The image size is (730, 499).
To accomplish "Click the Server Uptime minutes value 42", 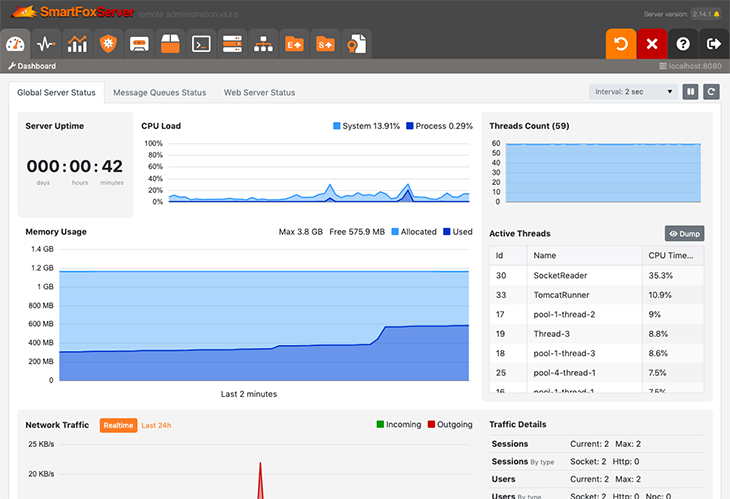I will point(112,166).
